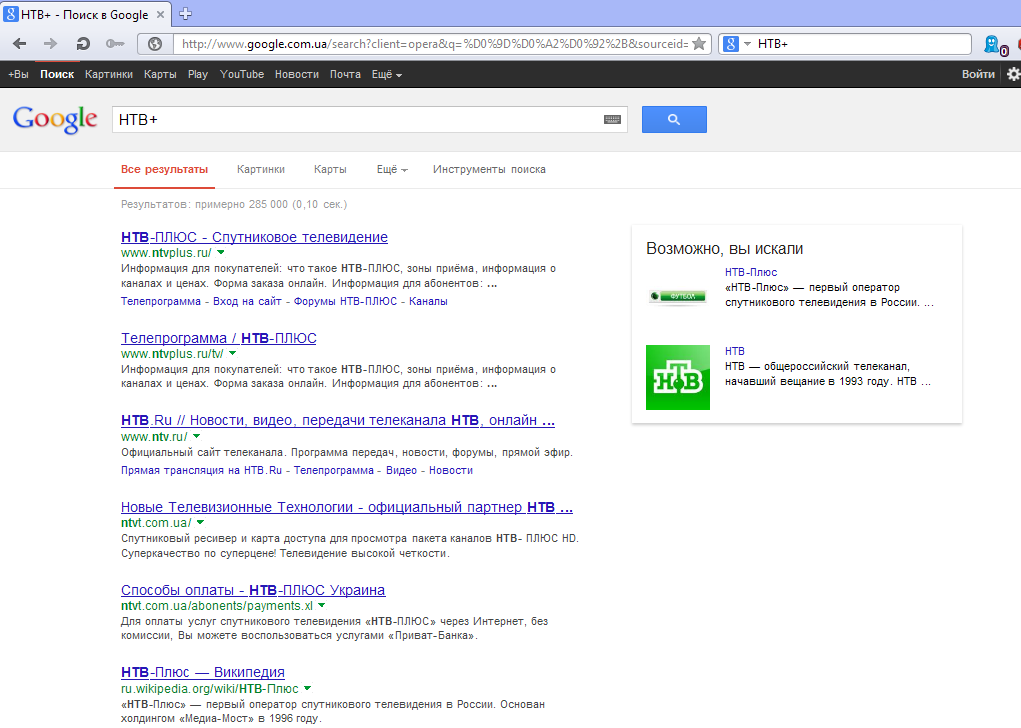Click the green НТВ logo thumbnail
The width and height of the screenshot is (1021, 728).
click(677, 377)
